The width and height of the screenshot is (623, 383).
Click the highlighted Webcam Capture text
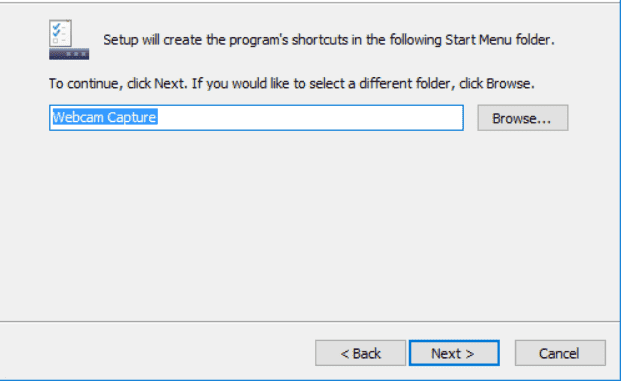point(105,117)
